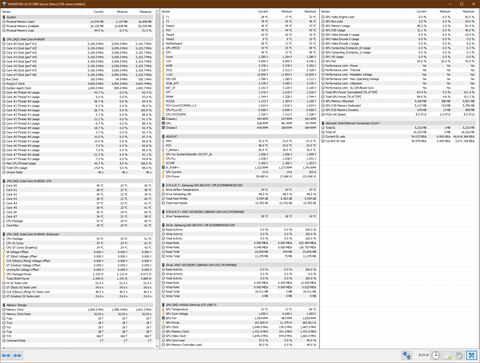Image resolution: width=480 pixels, height=363 pixels.
Task: Select the Tras memory timing row
Action: [x=78, y=332]
